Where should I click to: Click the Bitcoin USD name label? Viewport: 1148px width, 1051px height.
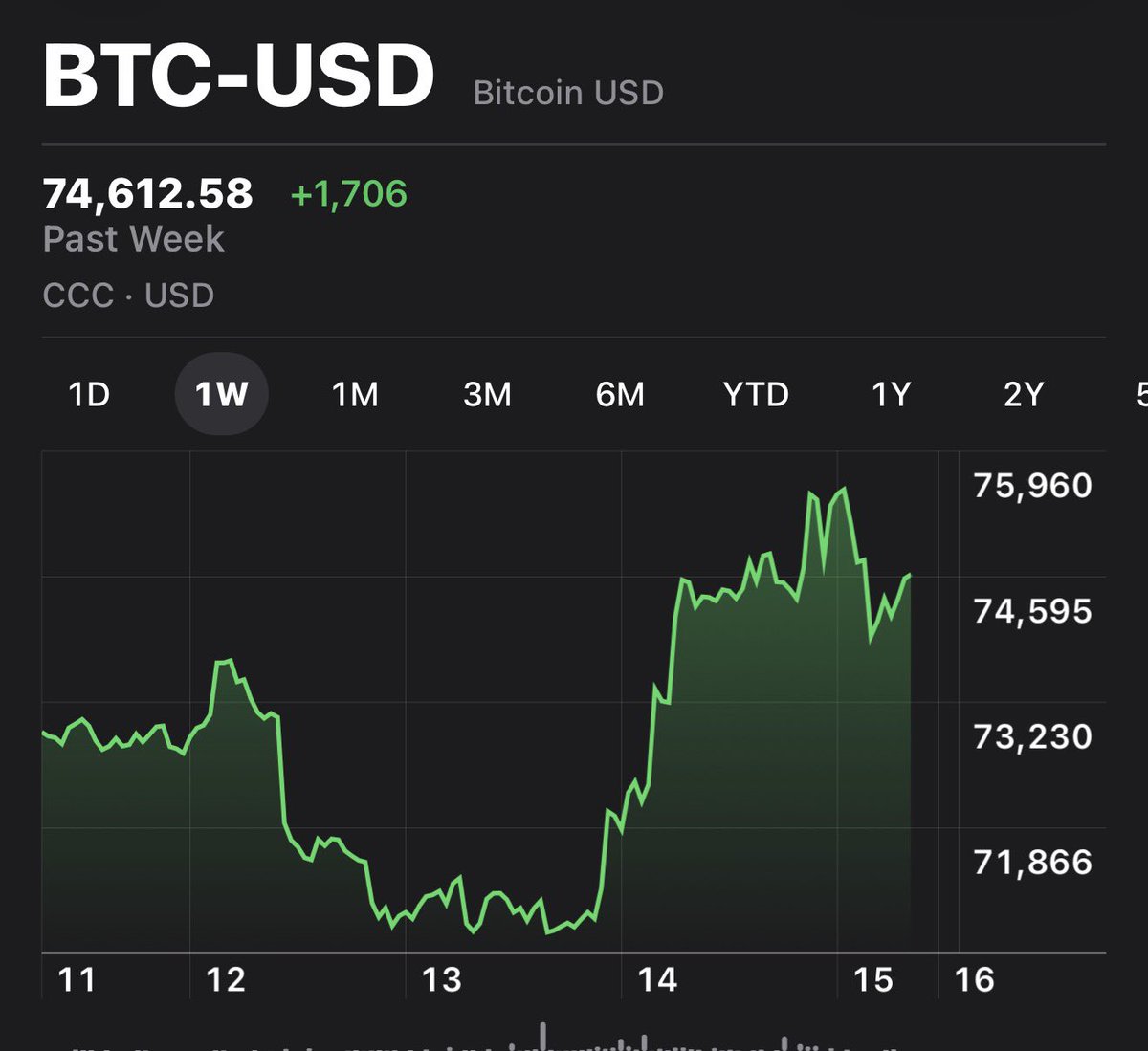point(568,93)
